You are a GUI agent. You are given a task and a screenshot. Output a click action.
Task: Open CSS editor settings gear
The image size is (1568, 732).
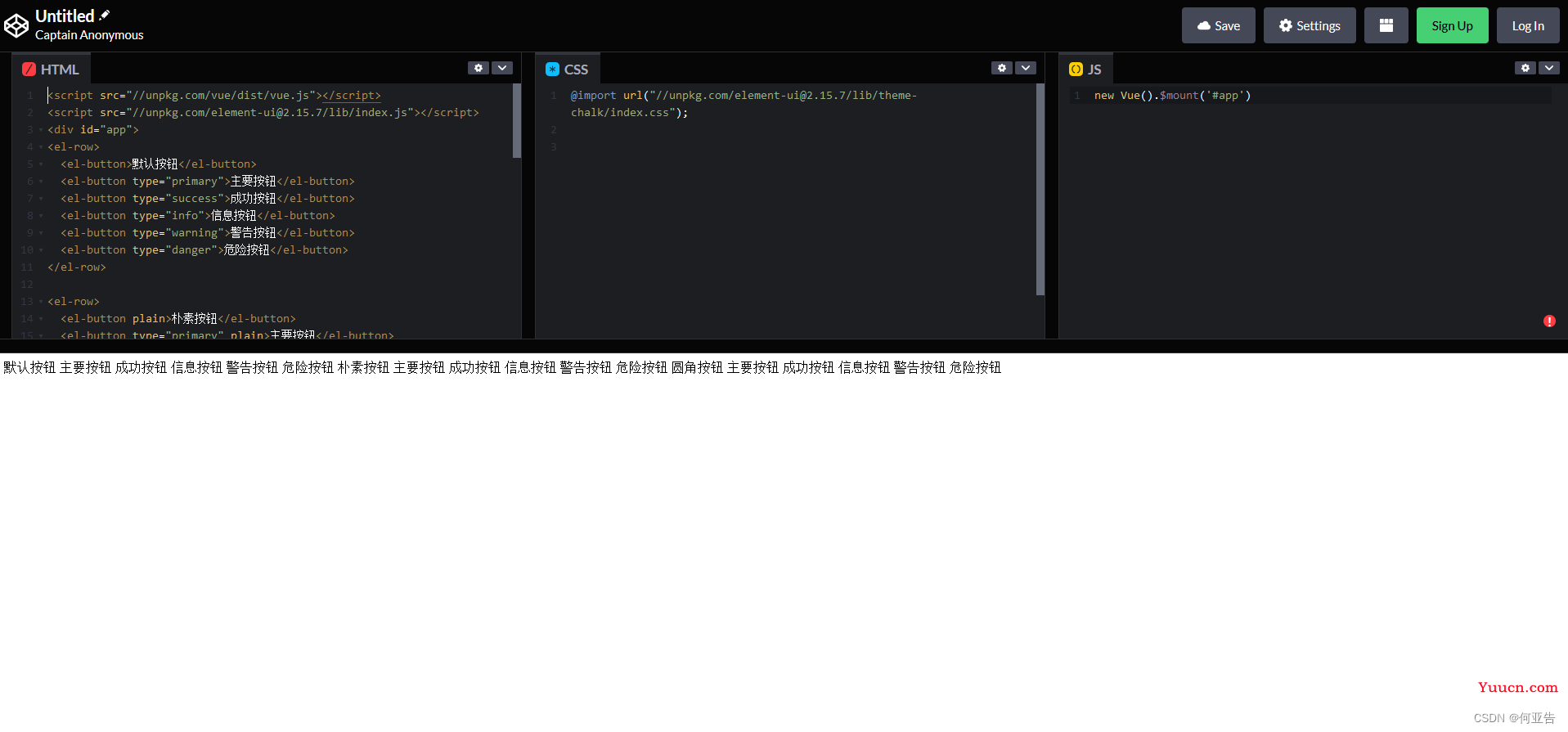click(1002, 68)
